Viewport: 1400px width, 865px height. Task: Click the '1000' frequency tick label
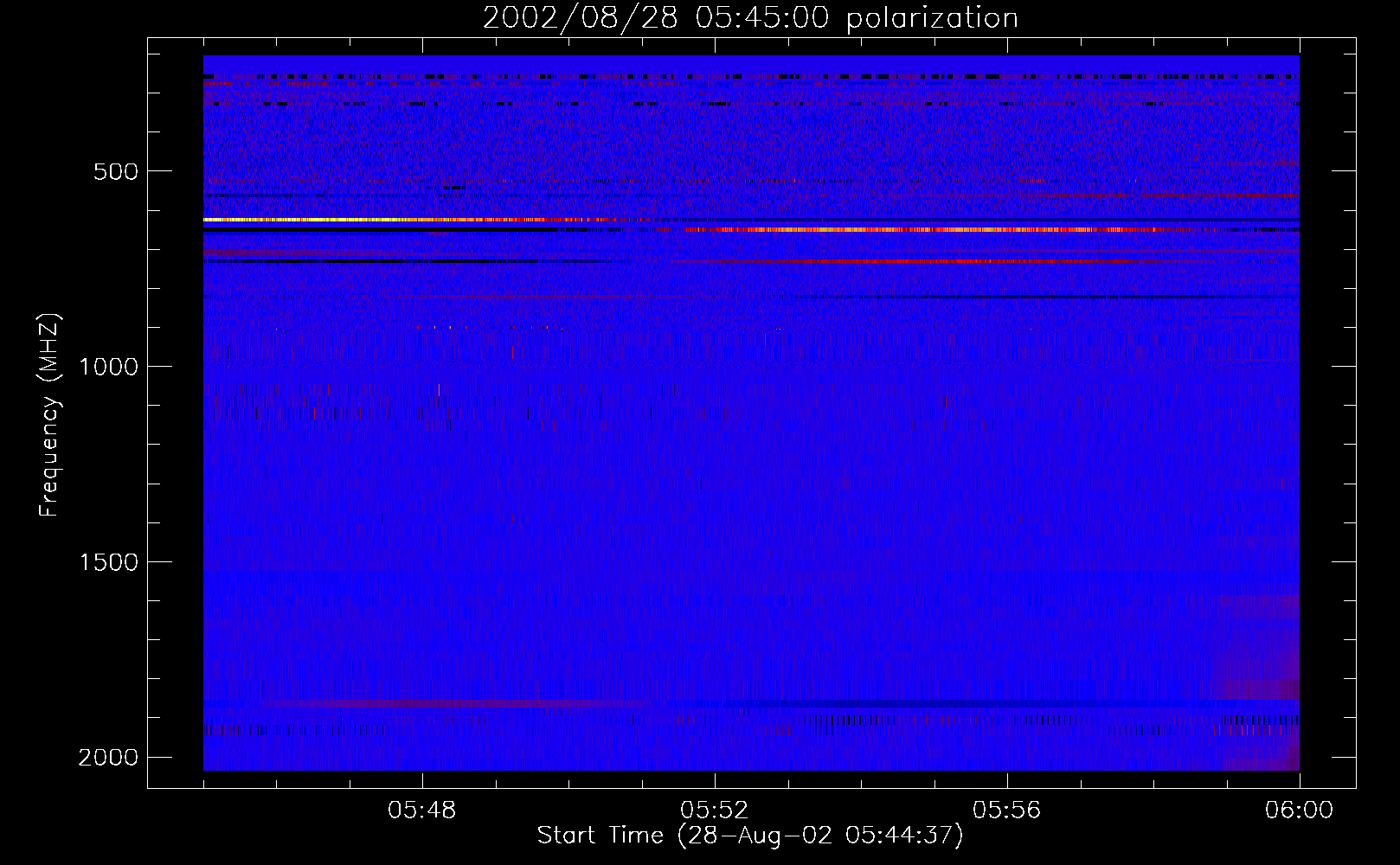(x=108, y=367)
